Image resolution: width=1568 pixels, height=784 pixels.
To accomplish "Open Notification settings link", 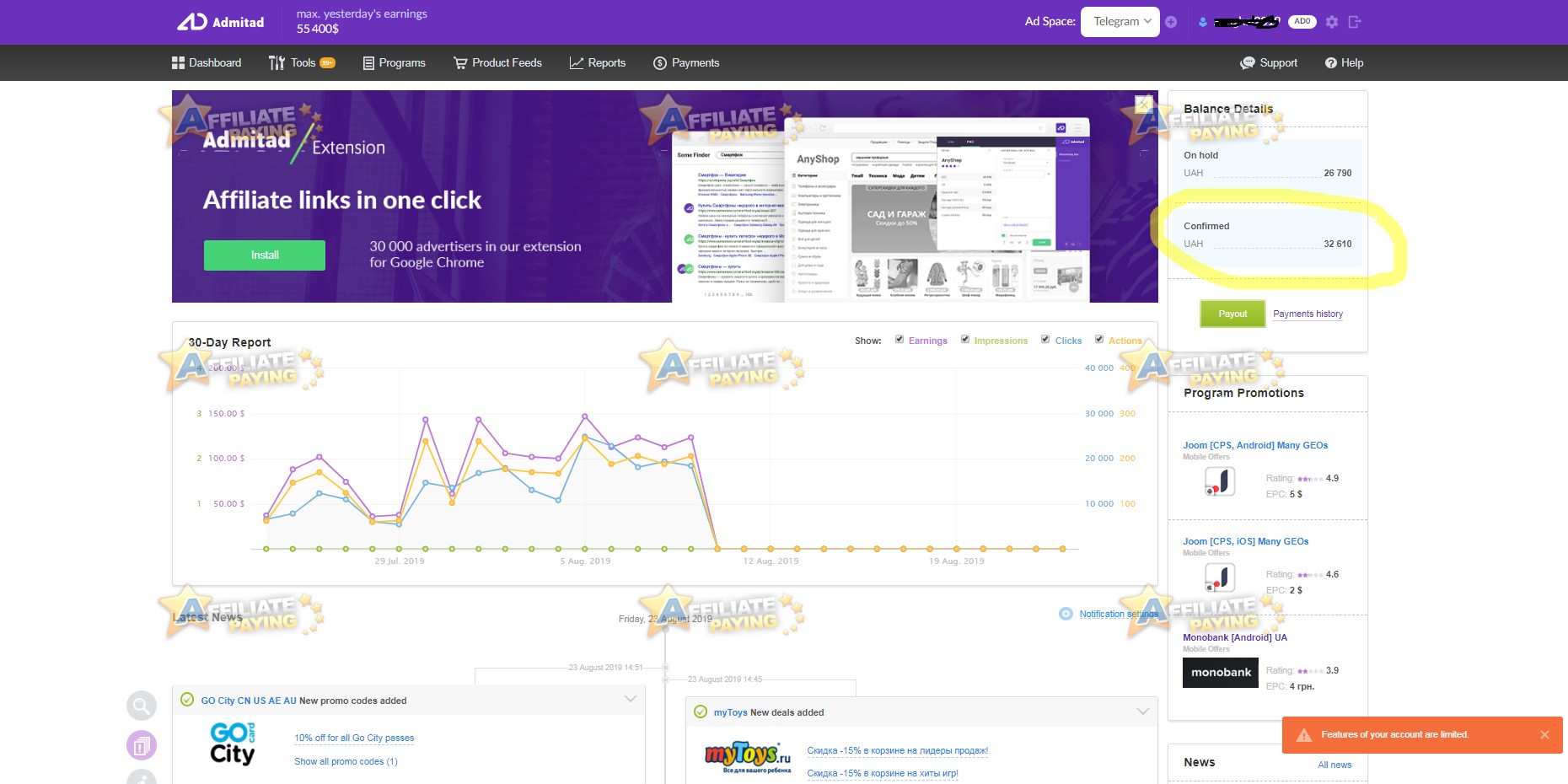I will click(1119, 614).
